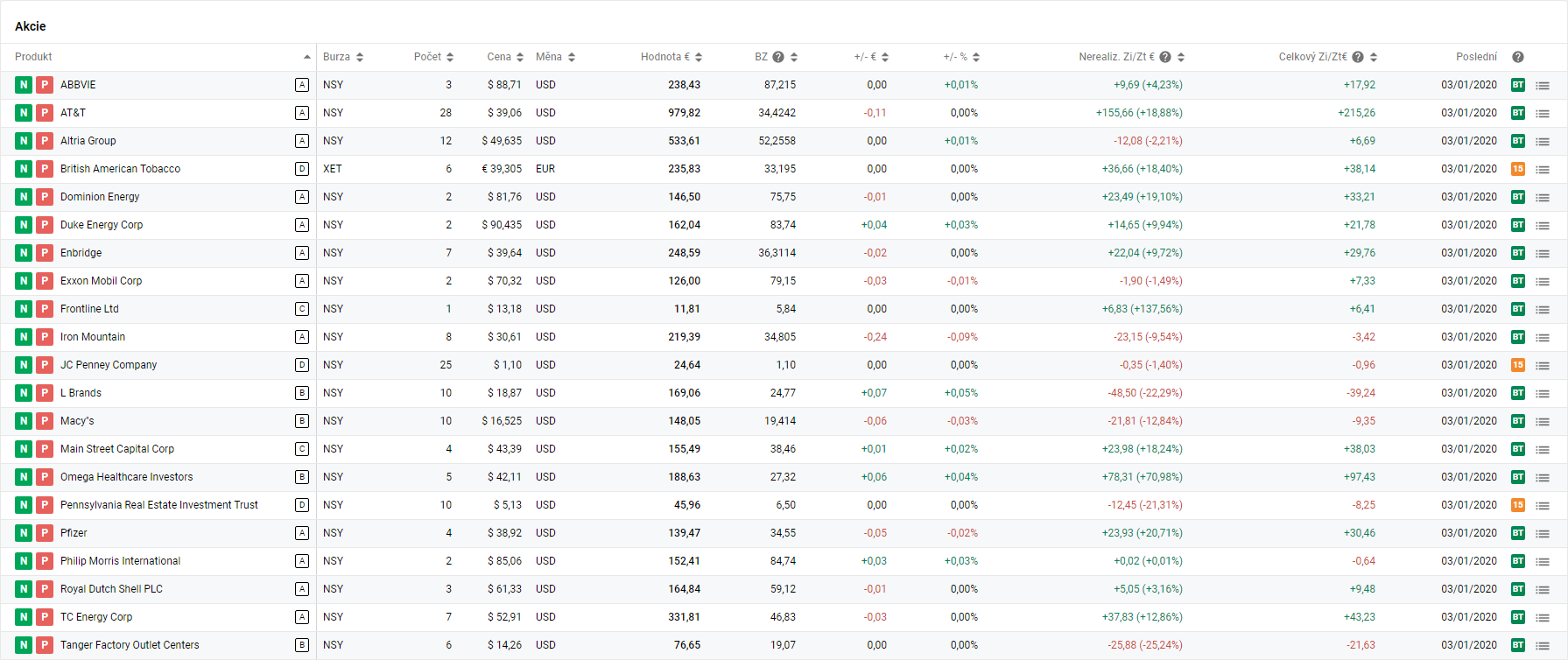Image resolution: width=1568 pixels, height=660 pixels.
Task: Click the green N button for ABBVIE
Action: 24,85
